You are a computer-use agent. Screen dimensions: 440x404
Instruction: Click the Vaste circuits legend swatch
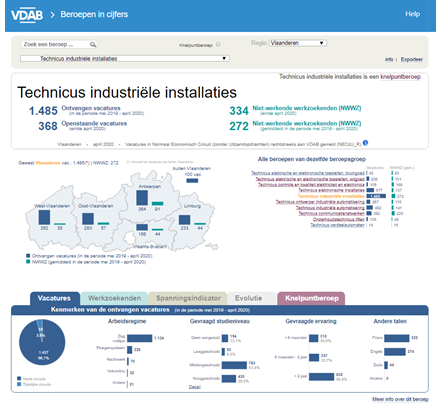click(19, 378)
